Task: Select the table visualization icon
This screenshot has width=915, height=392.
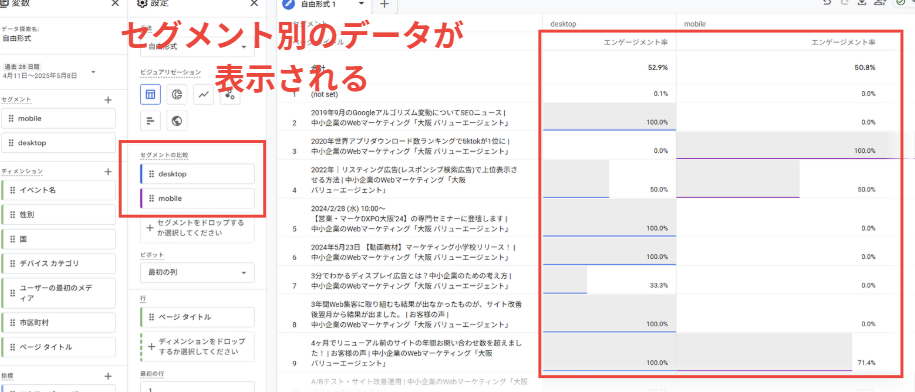Action: pos(150,94)
